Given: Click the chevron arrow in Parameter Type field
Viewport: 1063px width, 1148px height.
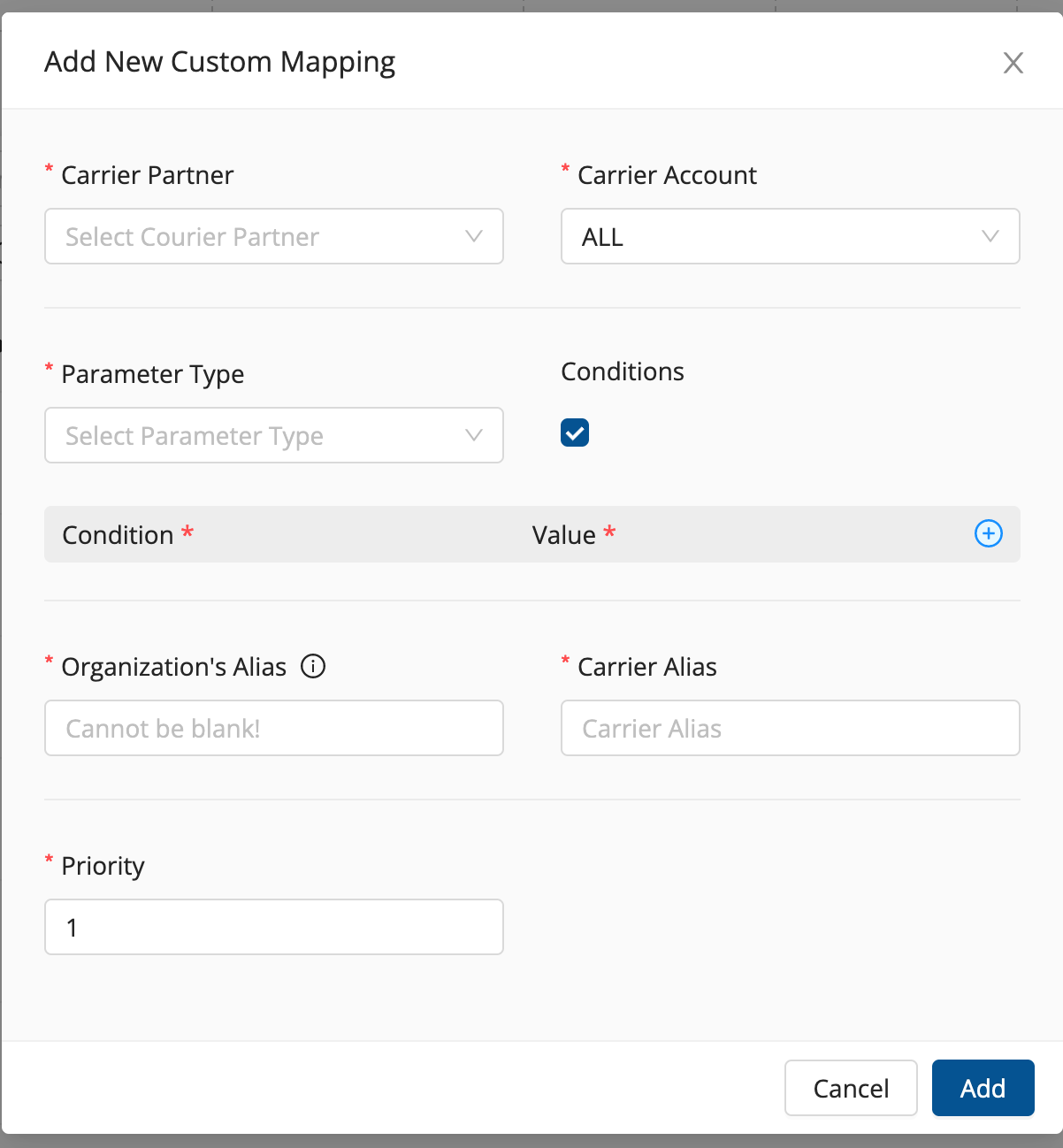Looking at the screenshot, I should coord(474,435).
